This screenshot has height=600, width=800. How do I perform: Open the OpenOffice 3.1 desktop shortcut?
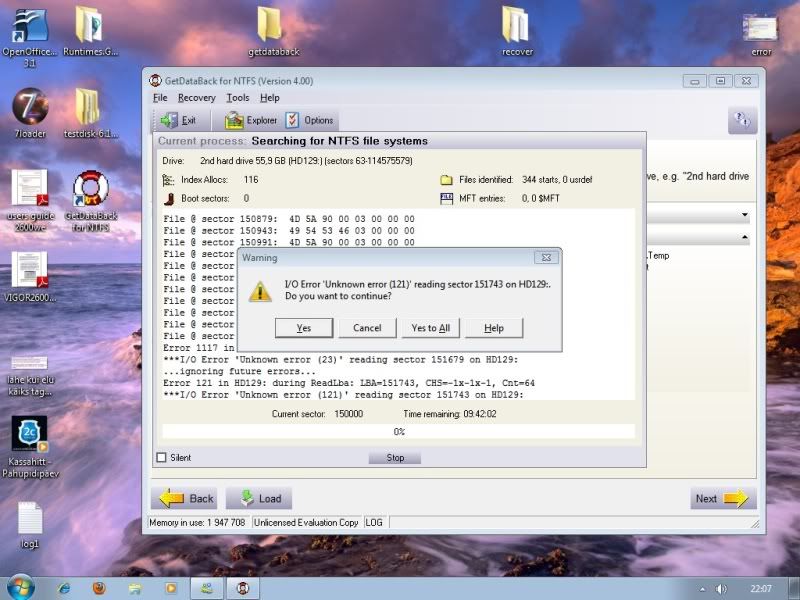click(x=30, y=36)
